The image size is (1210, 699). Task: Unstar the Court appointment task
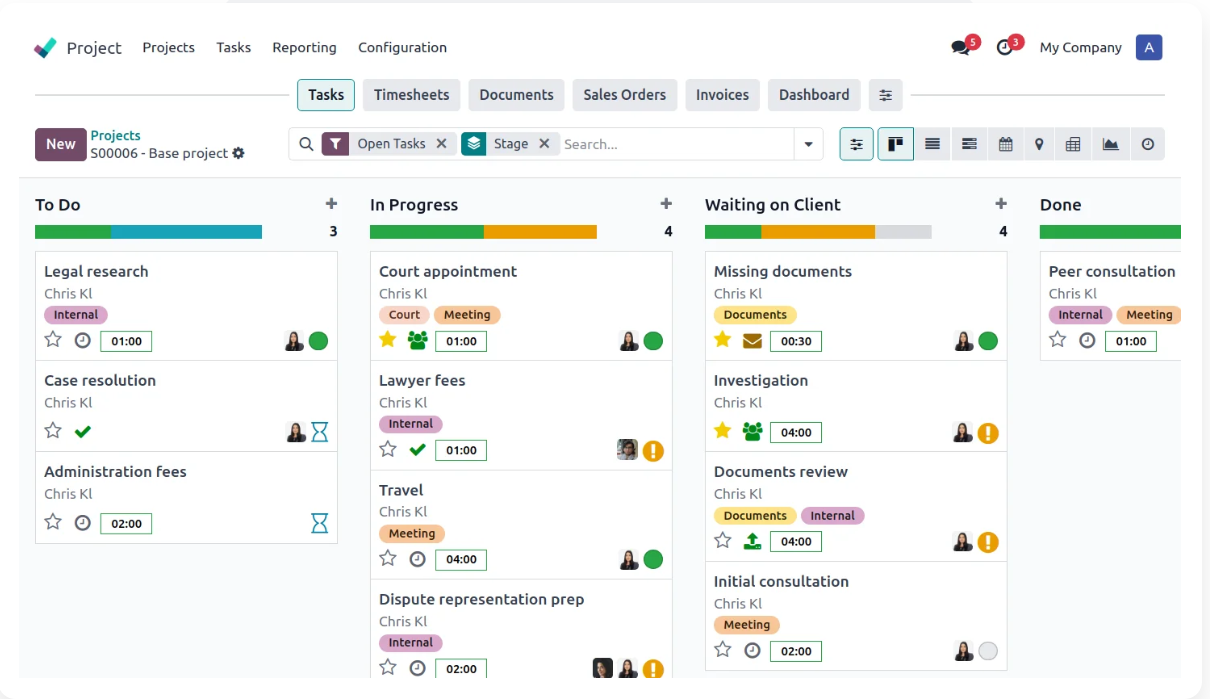coord(388,339)
